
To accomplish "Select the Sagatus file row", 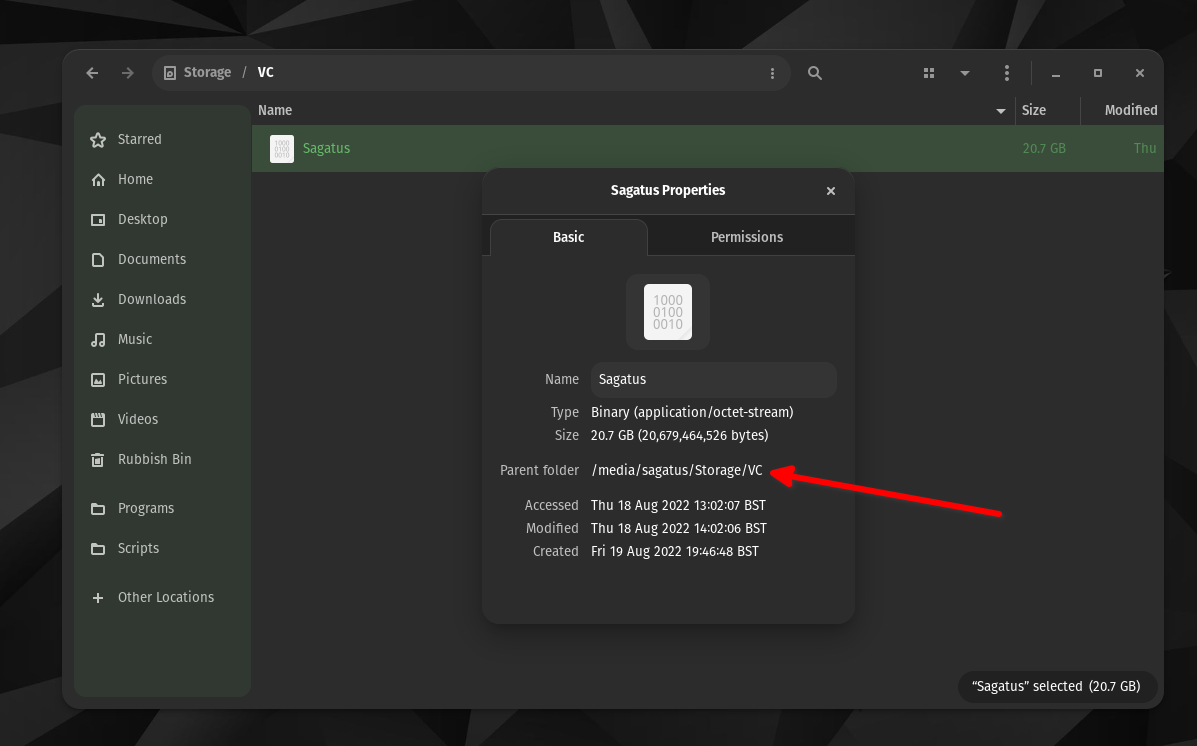I will (708, 148).
